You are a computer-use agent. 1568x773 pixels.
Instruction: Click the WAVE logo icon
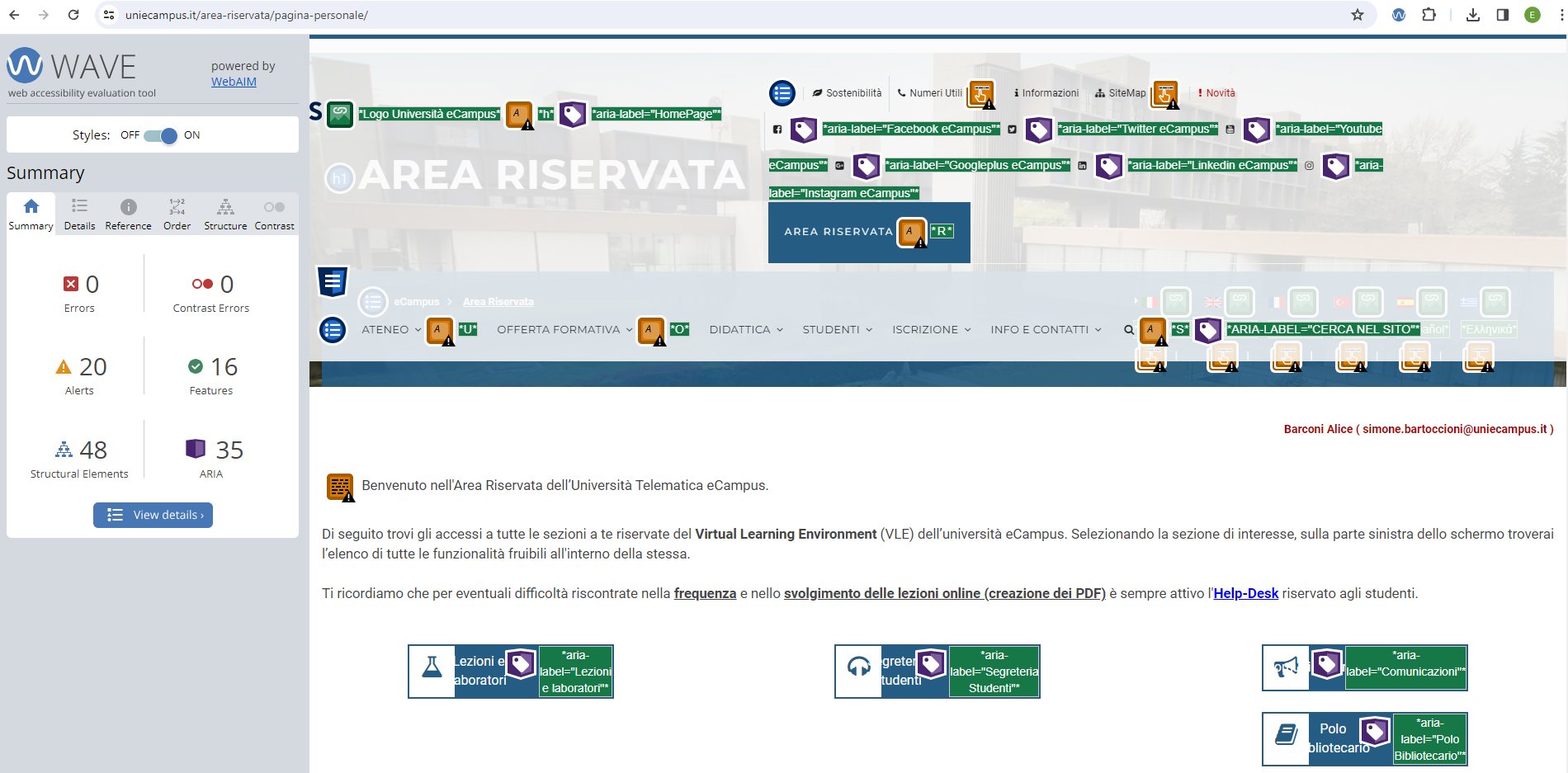tap(25, 65)
